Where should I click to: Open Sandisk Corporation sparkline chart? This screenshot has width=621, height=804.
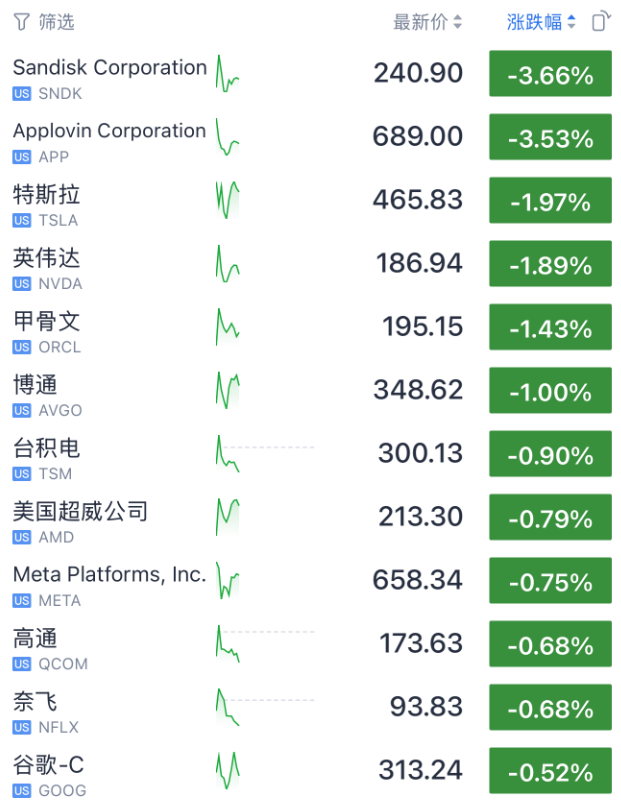(x=228, y=76)
